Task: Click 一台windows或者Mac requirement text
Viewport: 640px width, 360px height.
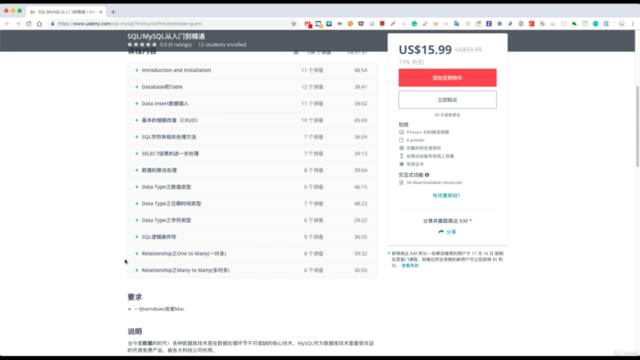Action: pyautogui.click(x=159, y=309)
